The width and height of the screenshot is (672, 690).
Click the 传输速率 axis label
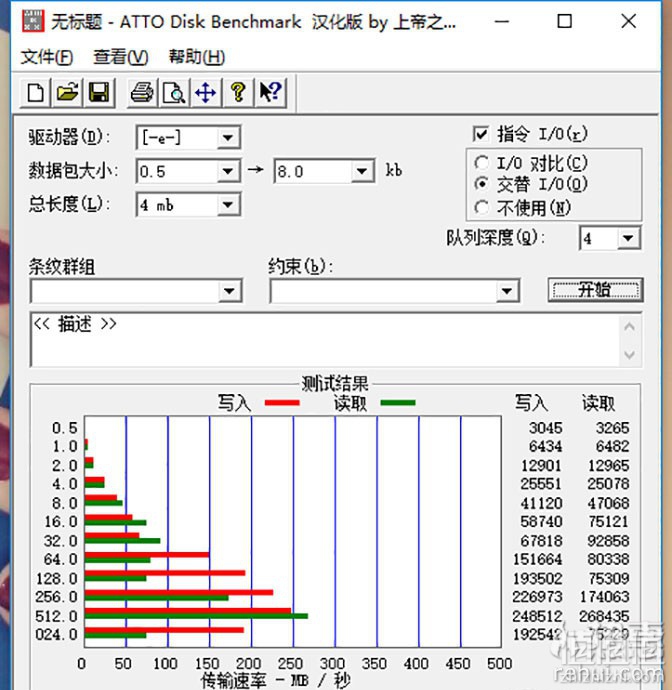(275, 680)
